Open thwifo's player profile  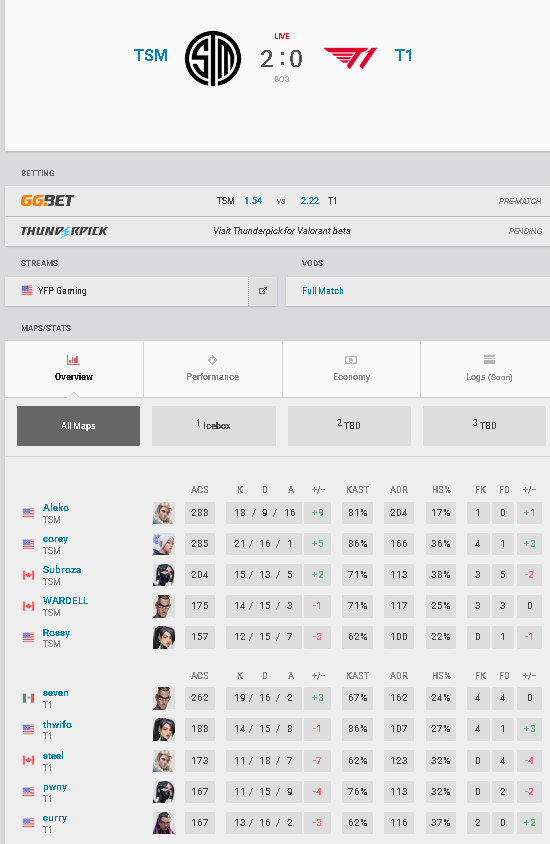pyautogui.click(x=57, y=725)
